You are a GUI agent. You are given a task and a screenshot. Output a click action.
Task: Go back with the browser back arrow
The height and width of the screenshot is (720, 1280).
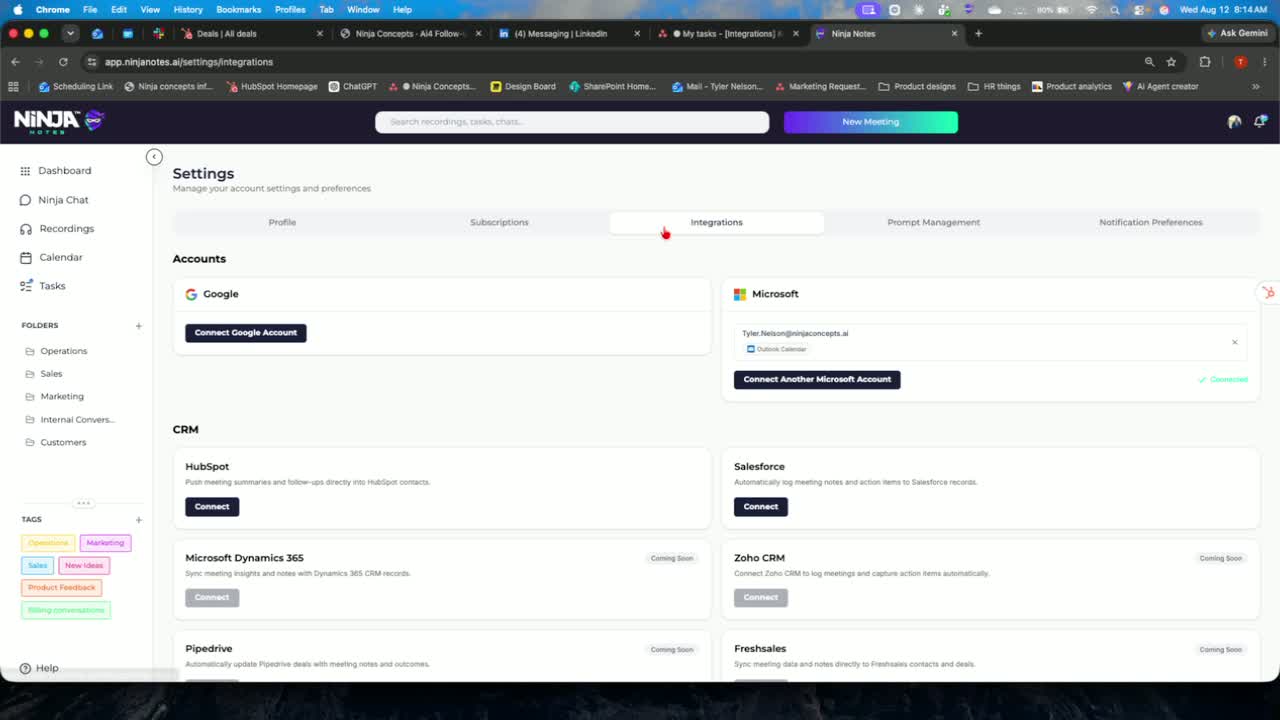pos(15,62)
